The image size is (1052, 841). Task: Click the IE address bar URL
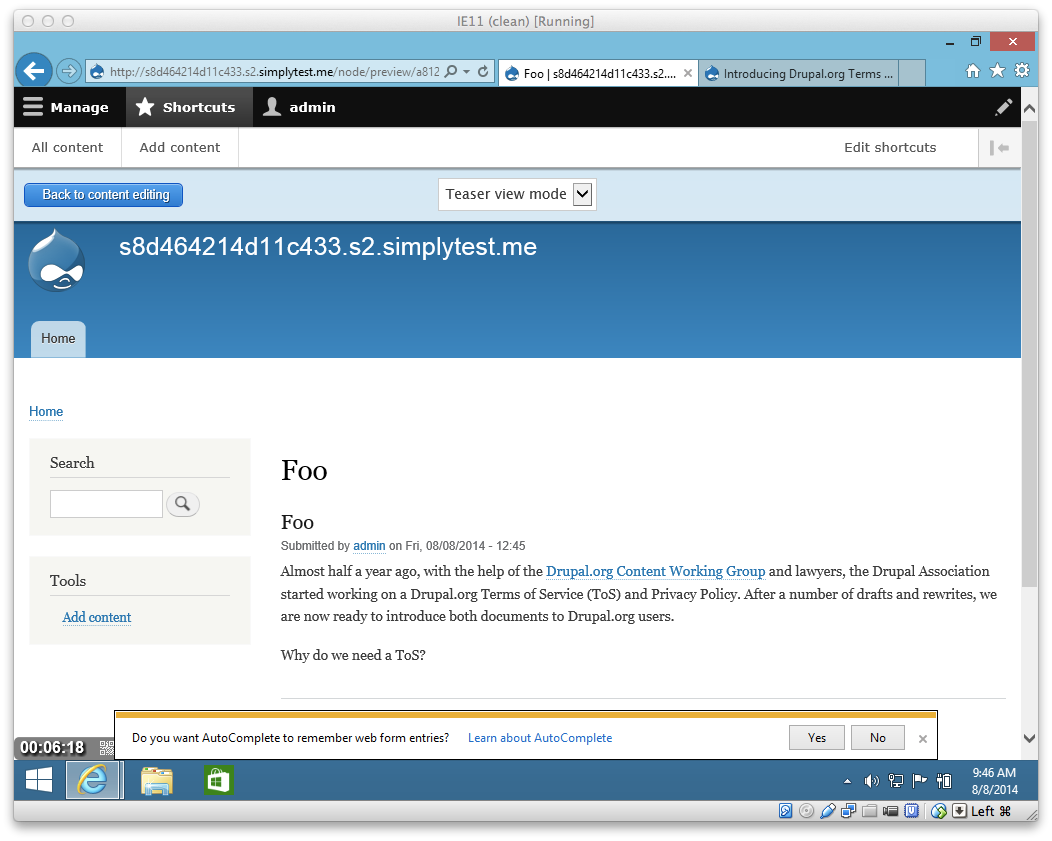tap(274, 71)
